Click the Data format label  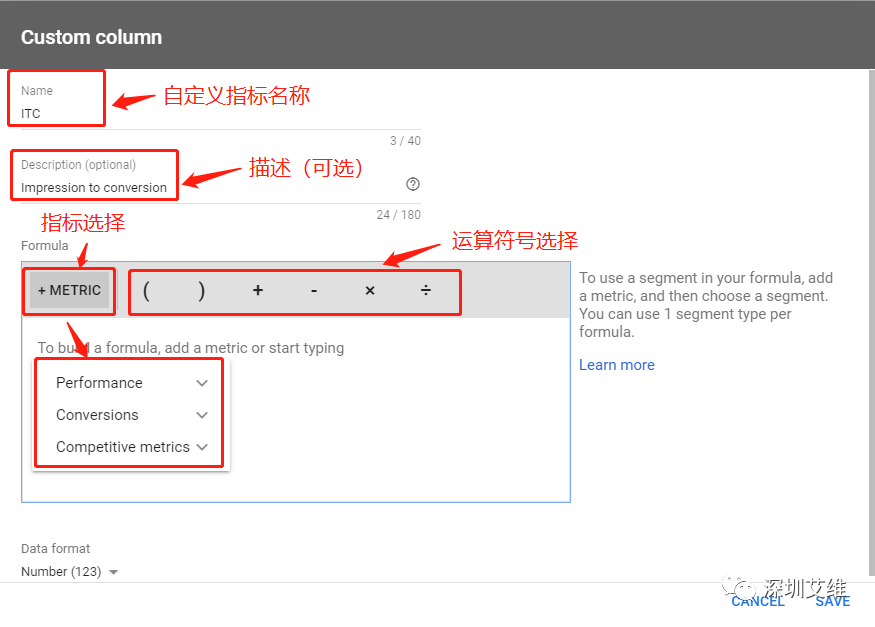tap(55, 549)
